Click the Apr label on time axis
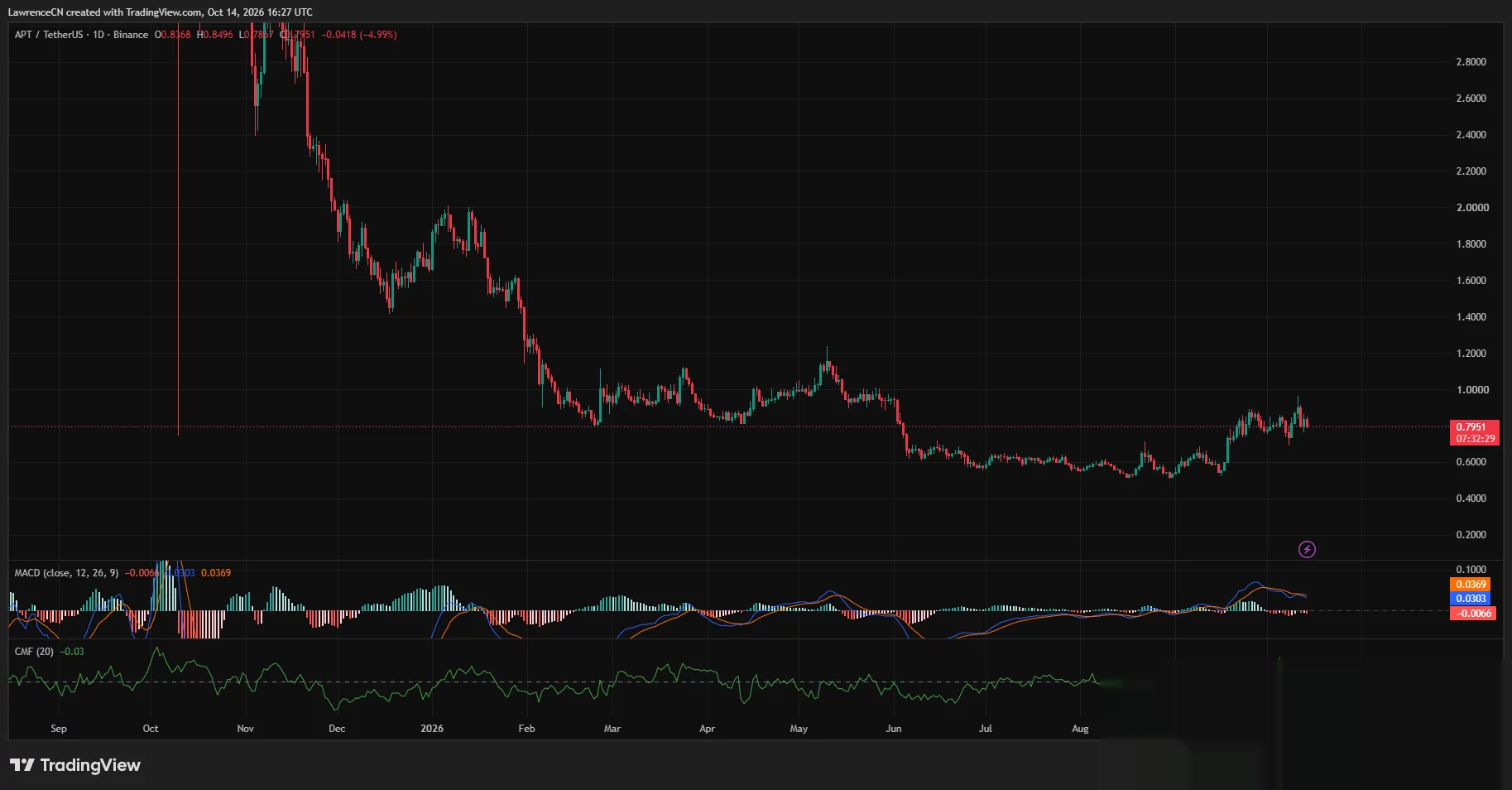This screenshot has width=1512, height=790. 707,729
